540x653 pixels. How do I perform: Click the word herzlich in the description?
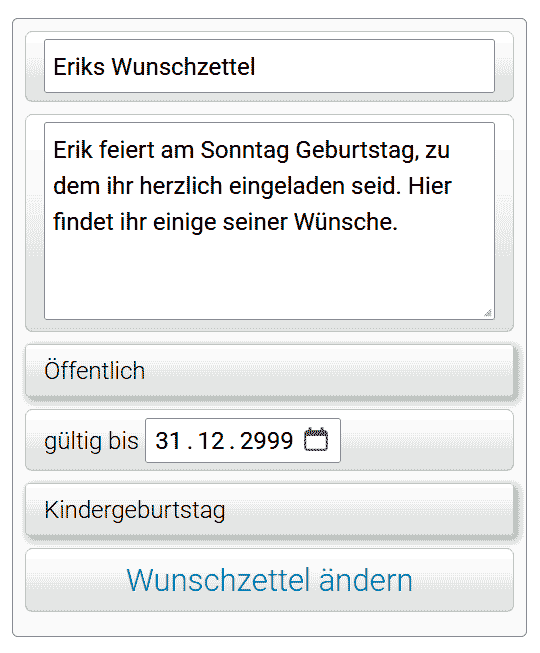[x=181, y=186]
